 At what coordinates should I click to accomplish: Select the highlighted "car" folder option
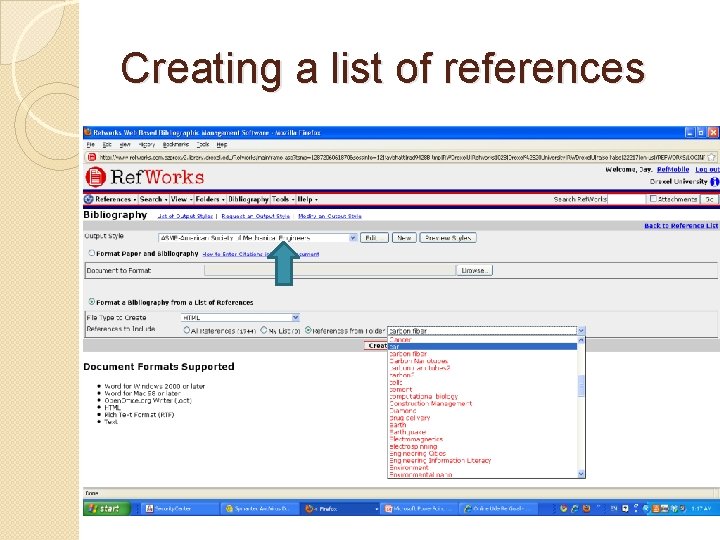(x=482, y=347)
